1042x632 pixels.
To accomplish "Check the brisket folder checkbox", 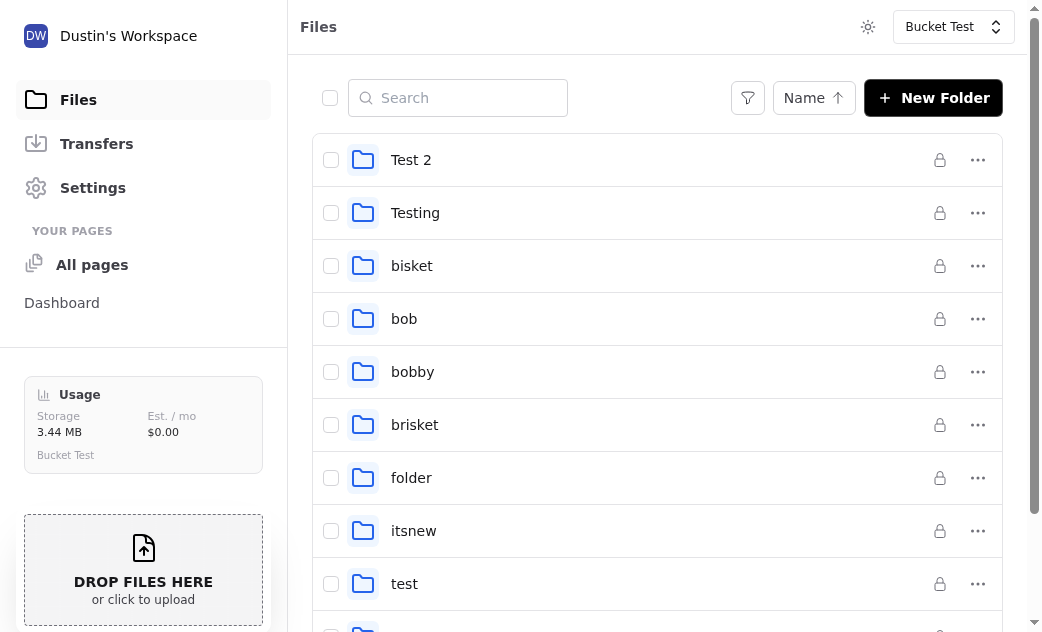I will coord(331,425).
